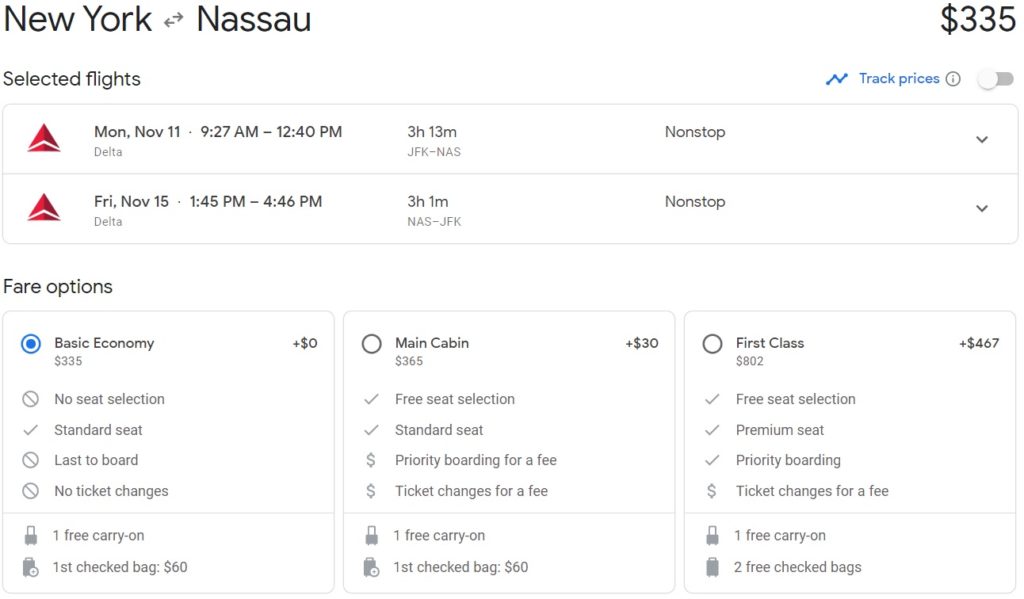Select the Main Cabin fare option

[x=372, y=344]
